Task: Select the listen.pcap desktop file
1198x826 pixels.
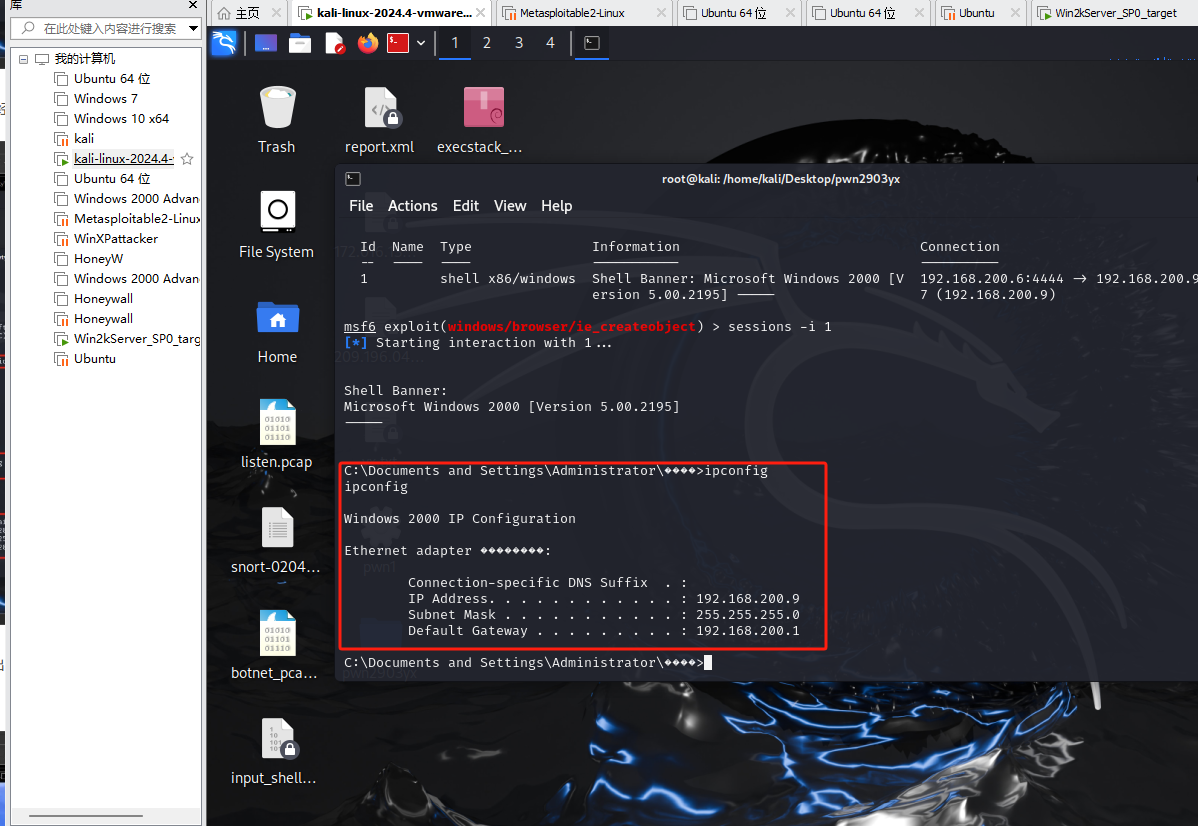Action: (x=277, y=434)
